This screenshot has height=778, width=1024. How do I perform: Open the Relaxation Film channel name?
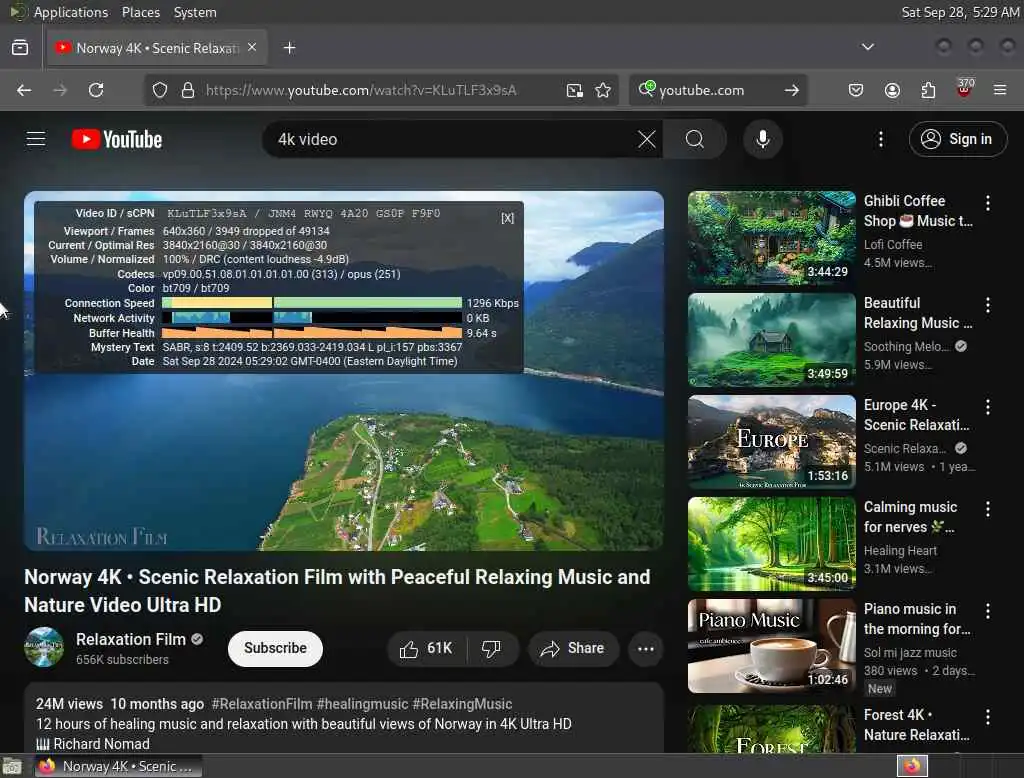[x=131, y=640]
